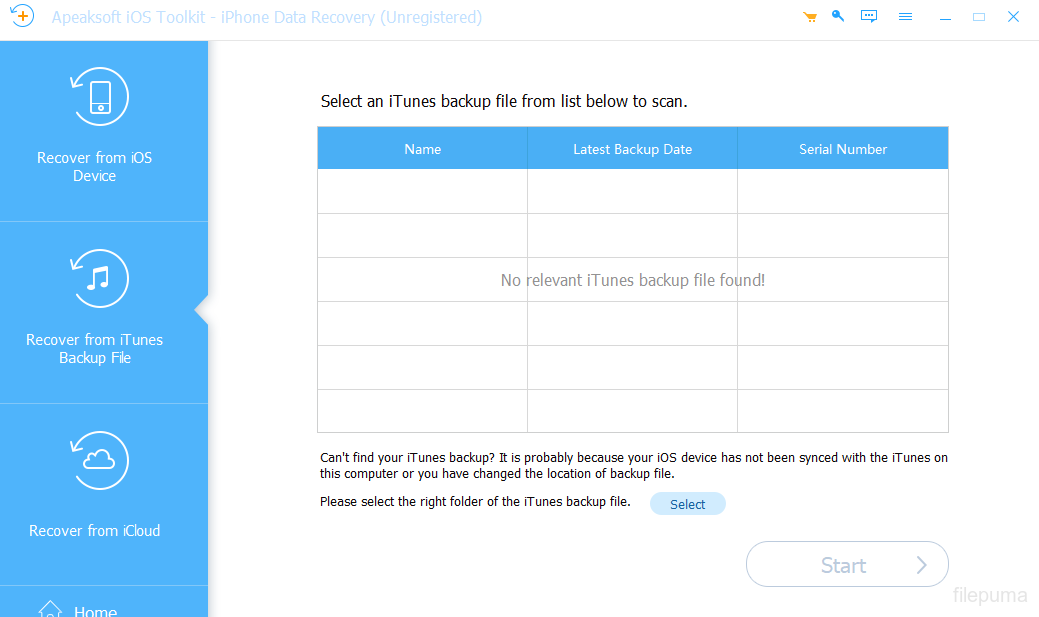Screen dimensions: 1039x617
Task: Click Select to choose backup folder
Action: click(x=687, y=504)
